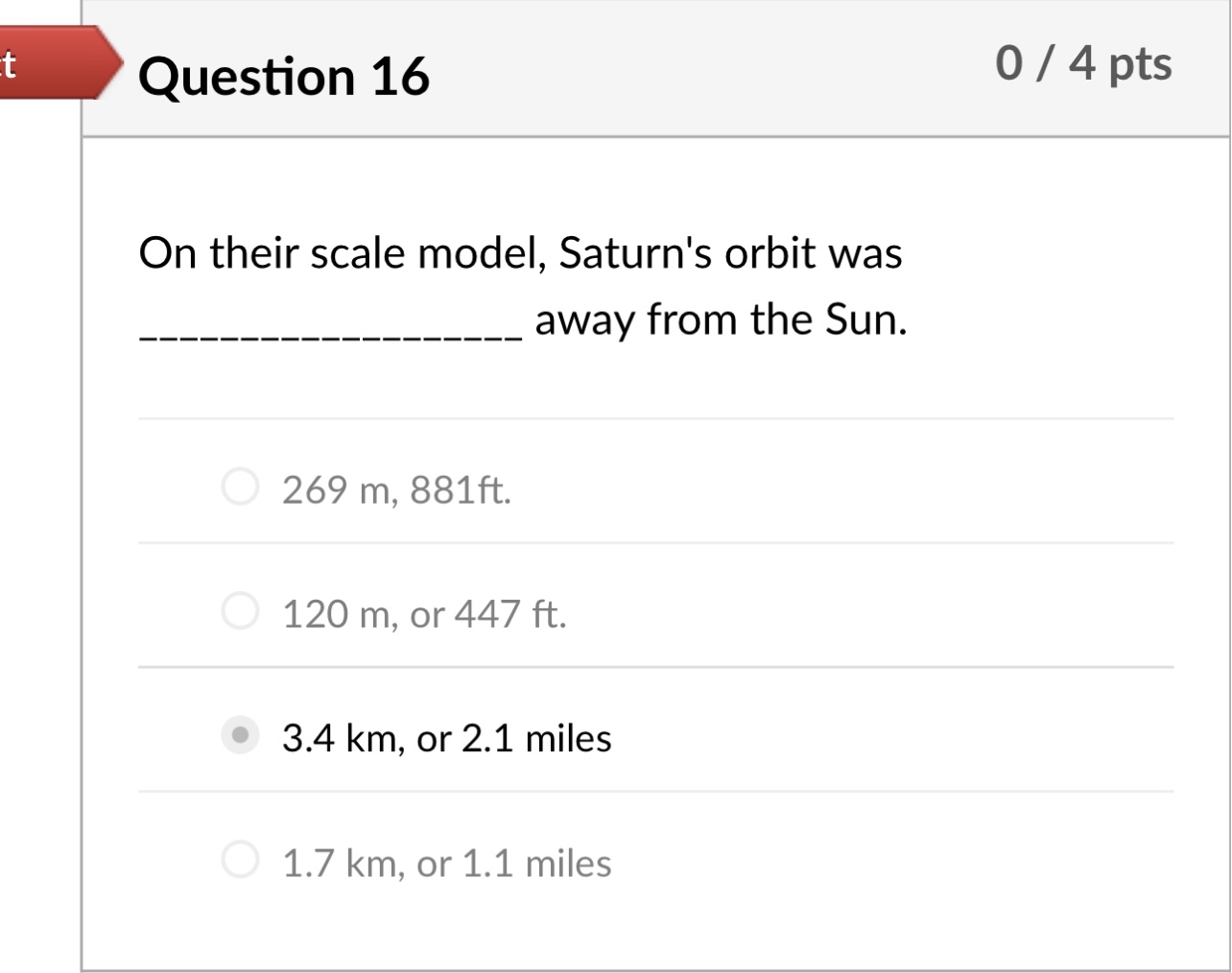Viewport: 1232px width, 973px height.
Task: Click the question header bar
Action: (x=655, y=67)
